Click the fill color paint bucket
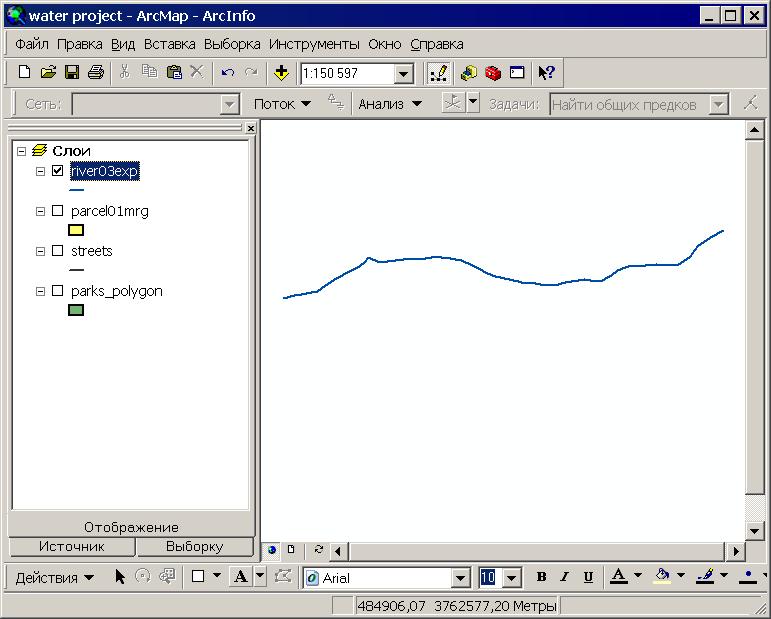This screenshot has height=619, width=771. (x=662, y=576)
